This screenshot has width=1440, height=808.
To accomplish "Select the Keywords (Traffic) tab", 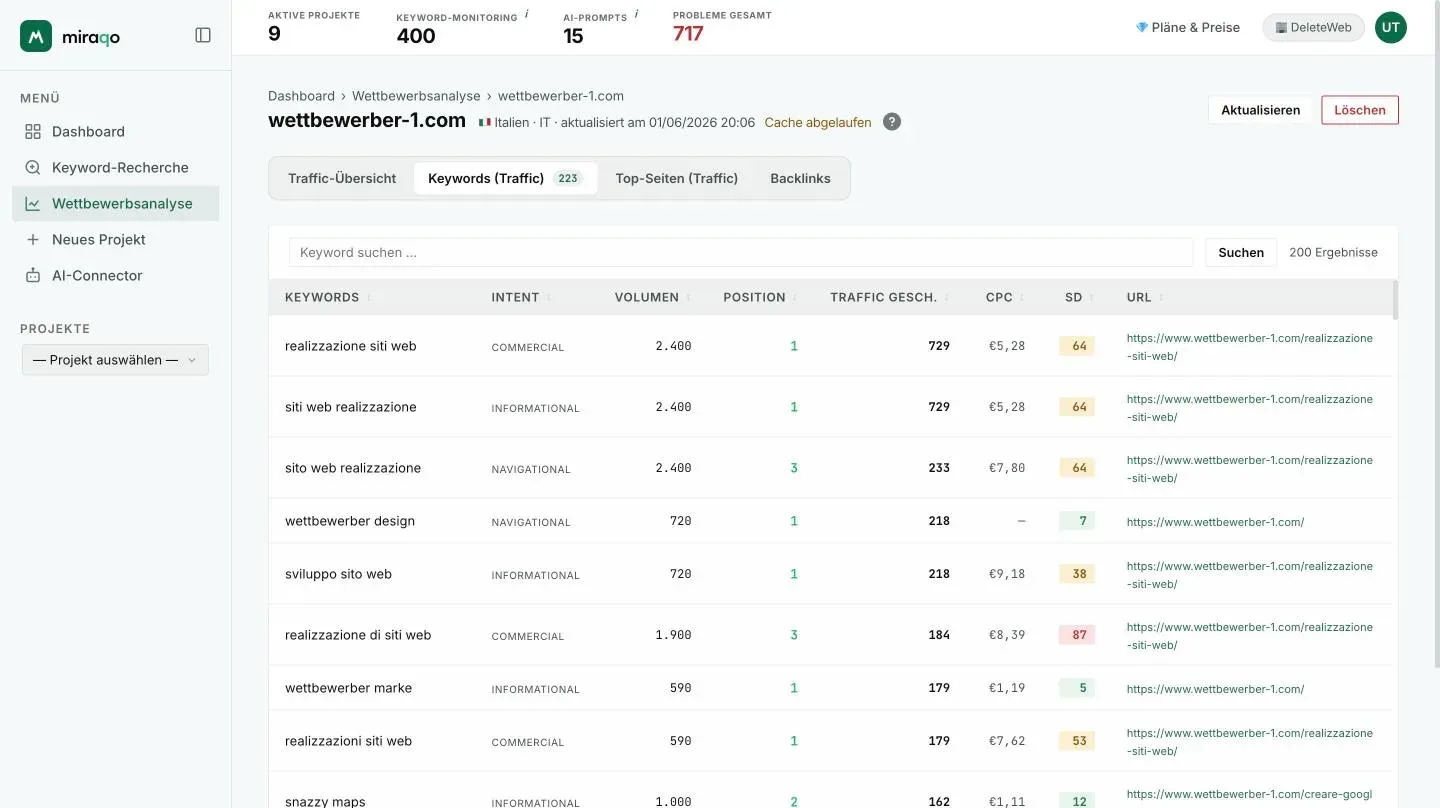I will pyautogui.click(x=505, y=178).
